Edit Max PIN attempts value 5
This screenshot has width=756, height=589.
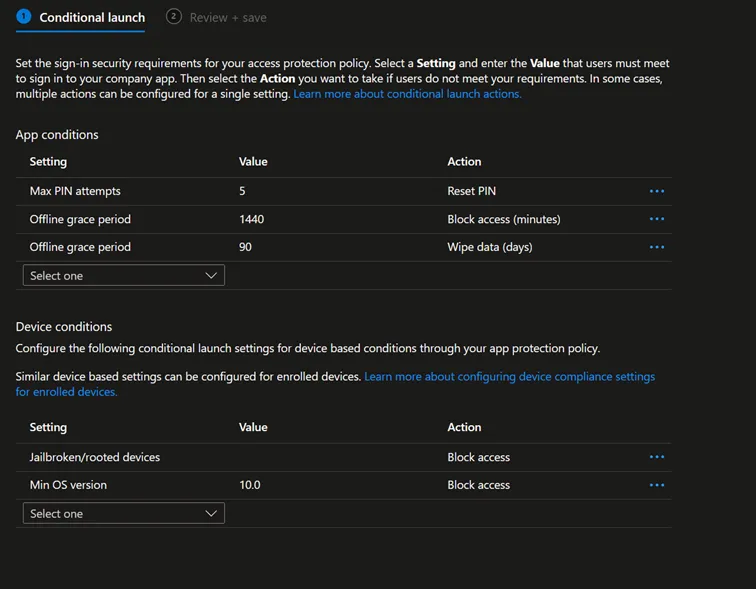243,191
